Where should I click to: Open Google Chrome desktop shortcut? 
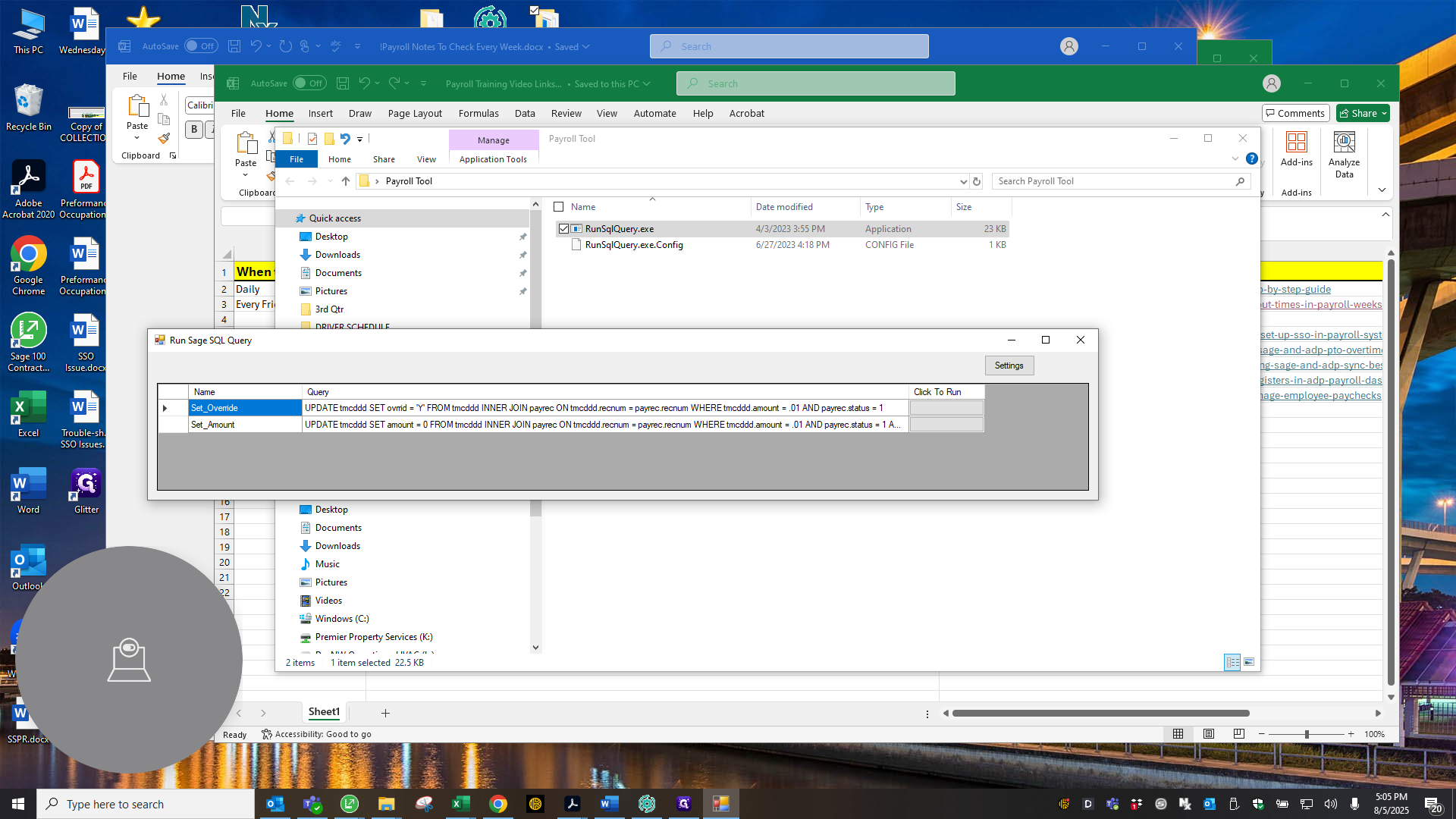coord(29,265)
